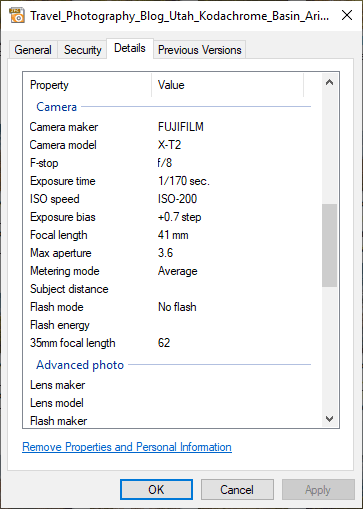The image size is (363, 509).
Task: Click the JPG file icon in title bar
Action: (17, 16)
